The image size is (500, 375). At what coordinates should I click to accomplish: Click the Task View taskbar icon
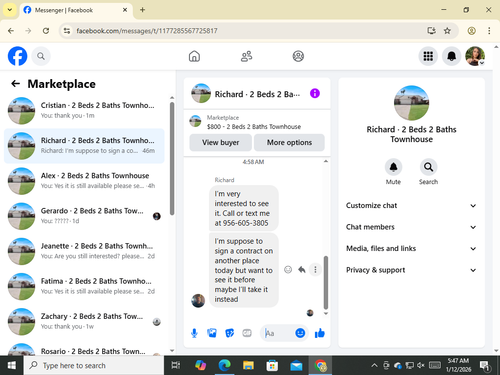pyautogui.click(x=175, y=365)
